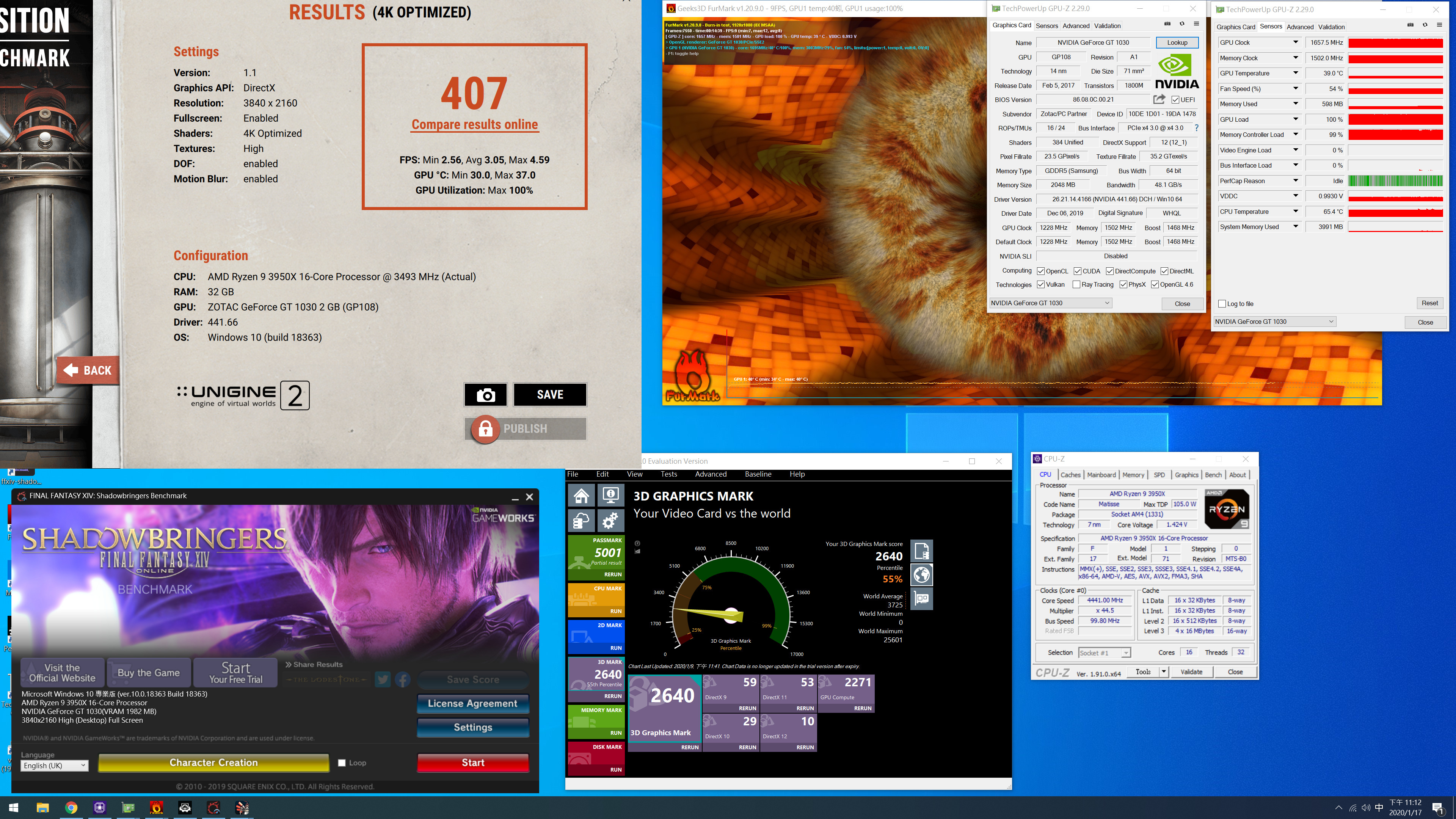Click refresh icon in GPU-Z Sensors window
This screenshot has width=1456, height=819.
click(x=1425, y=25)
